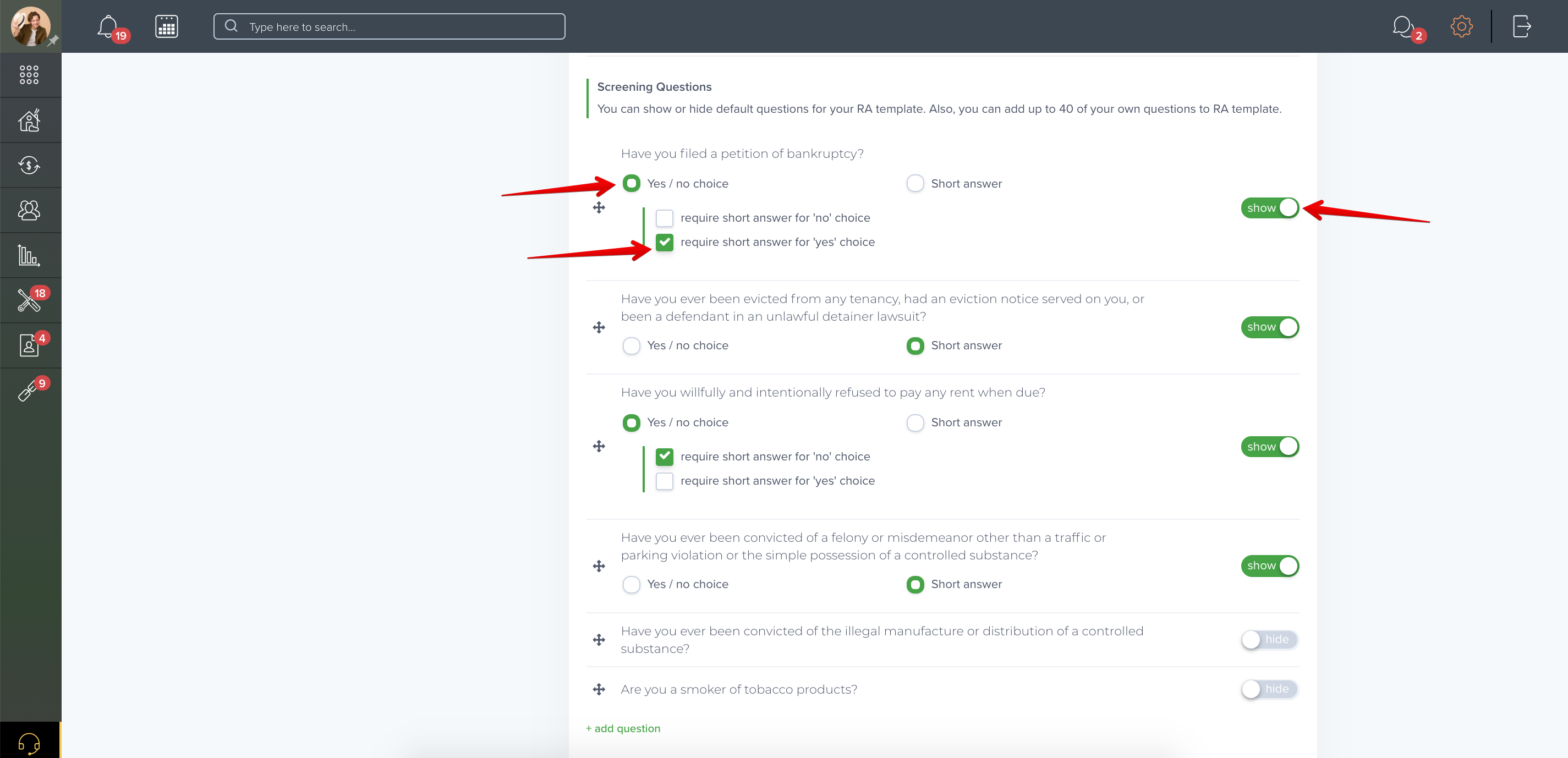The height and width of the screenshot is (758, 1568).
Task: Select Short answer for bankruptcy question
Action: (x=915, y=183)
